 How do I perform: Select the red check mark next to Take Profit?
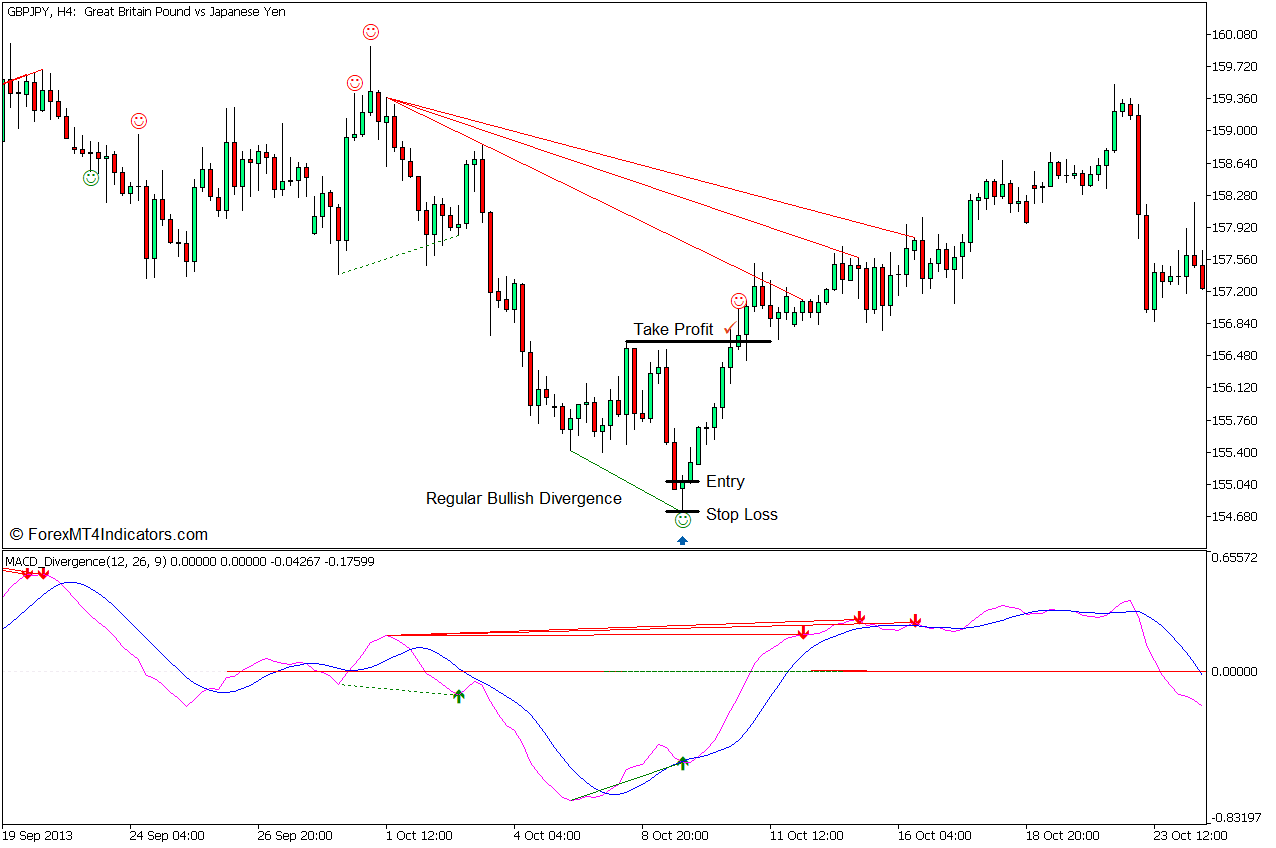click(x=729, y=327)
